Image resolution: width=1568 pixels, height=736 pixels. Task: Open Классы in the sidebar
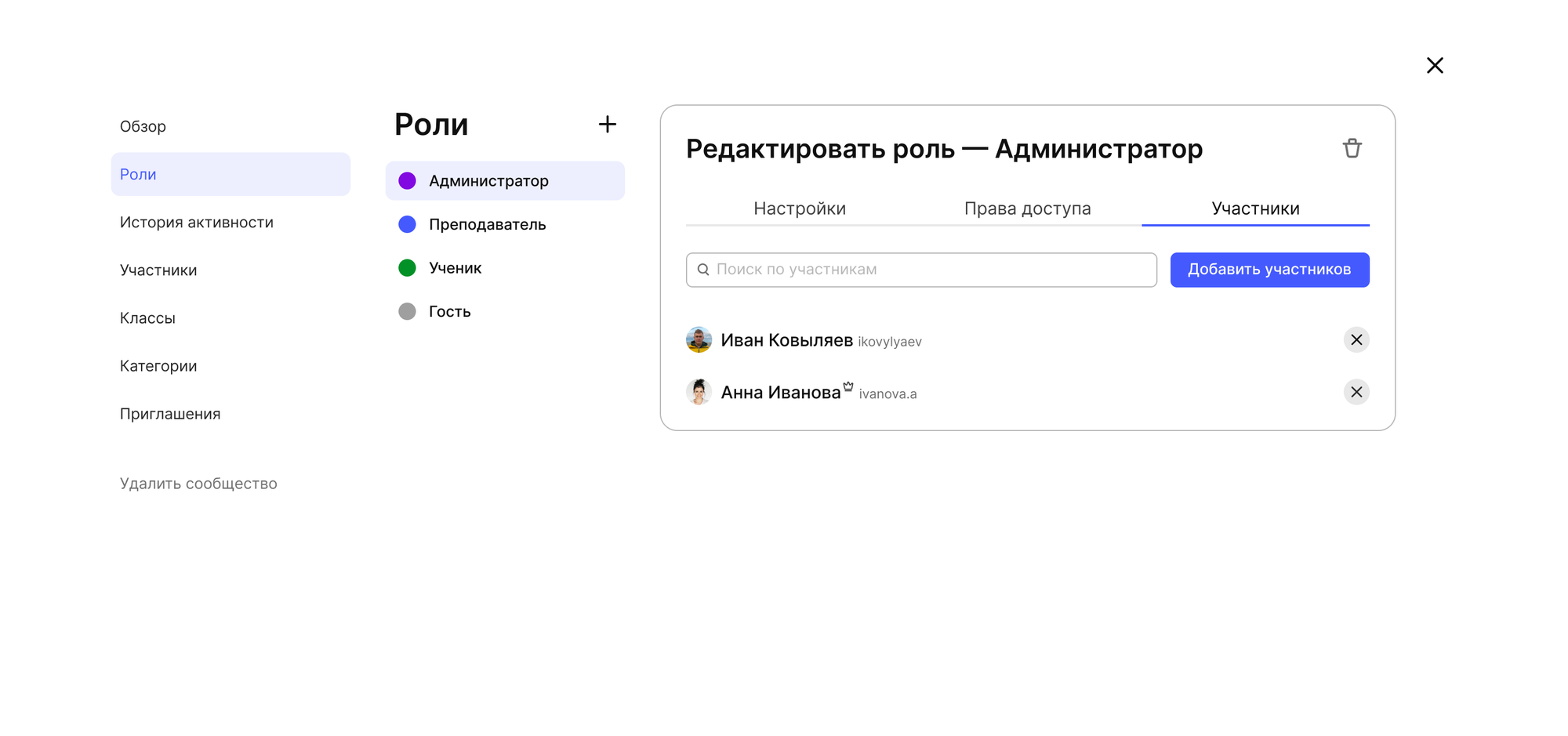click(x=230, y=317)
